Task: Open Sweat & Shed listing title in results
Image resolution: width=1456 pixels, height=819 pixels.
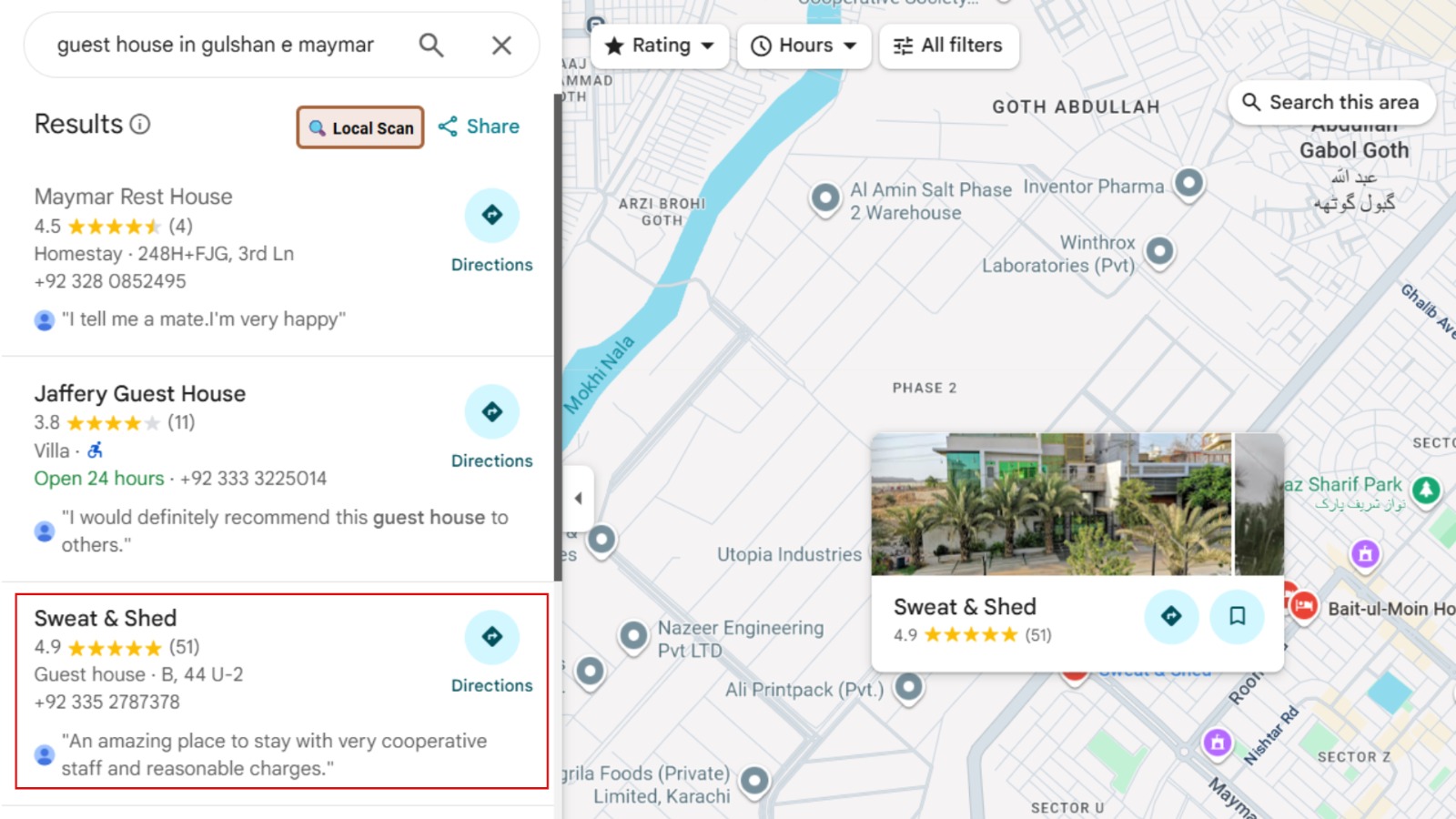Action: tap(106, 618)
